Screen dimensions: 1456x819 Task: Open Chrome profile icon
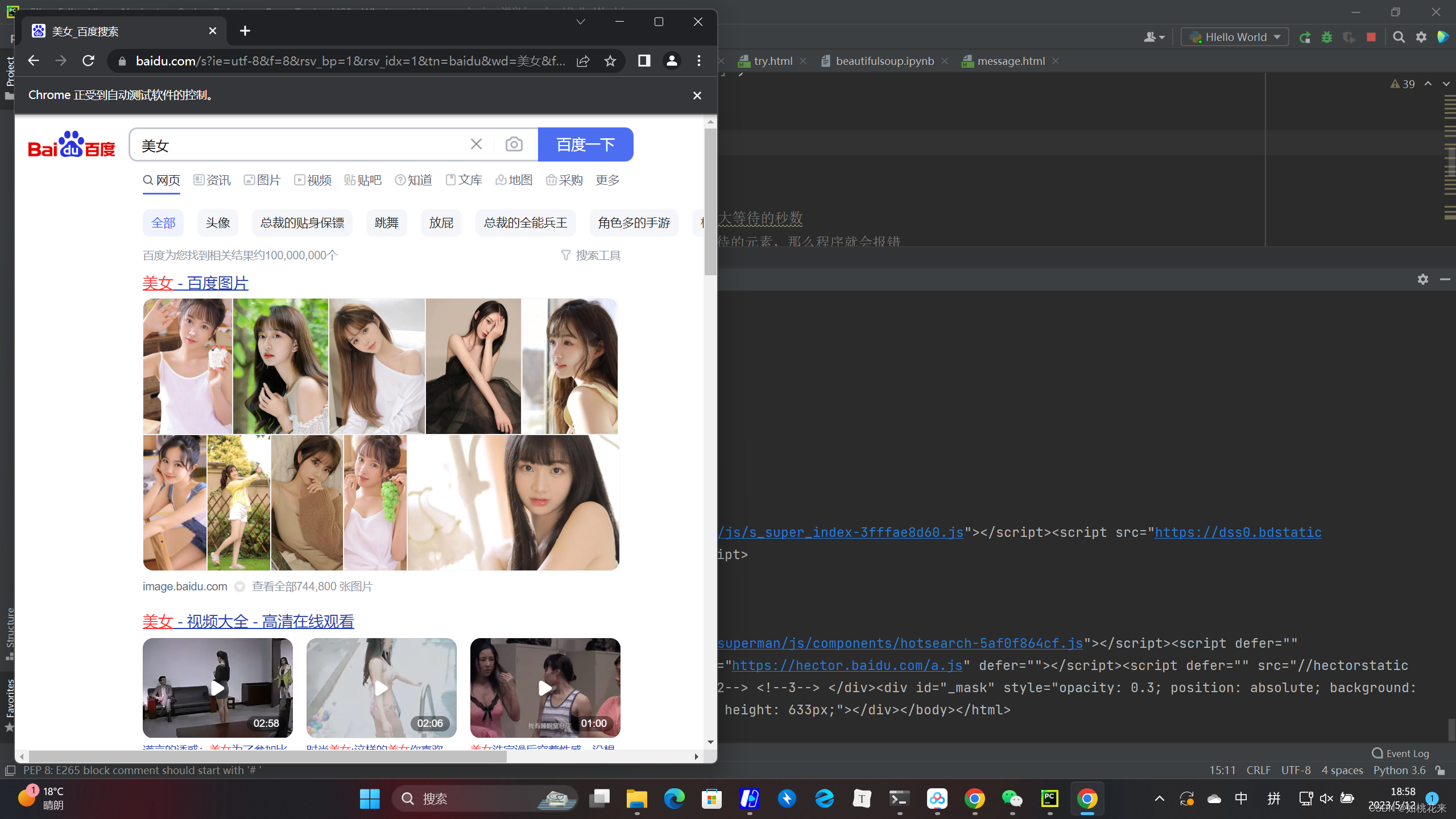tap(672, 61)
